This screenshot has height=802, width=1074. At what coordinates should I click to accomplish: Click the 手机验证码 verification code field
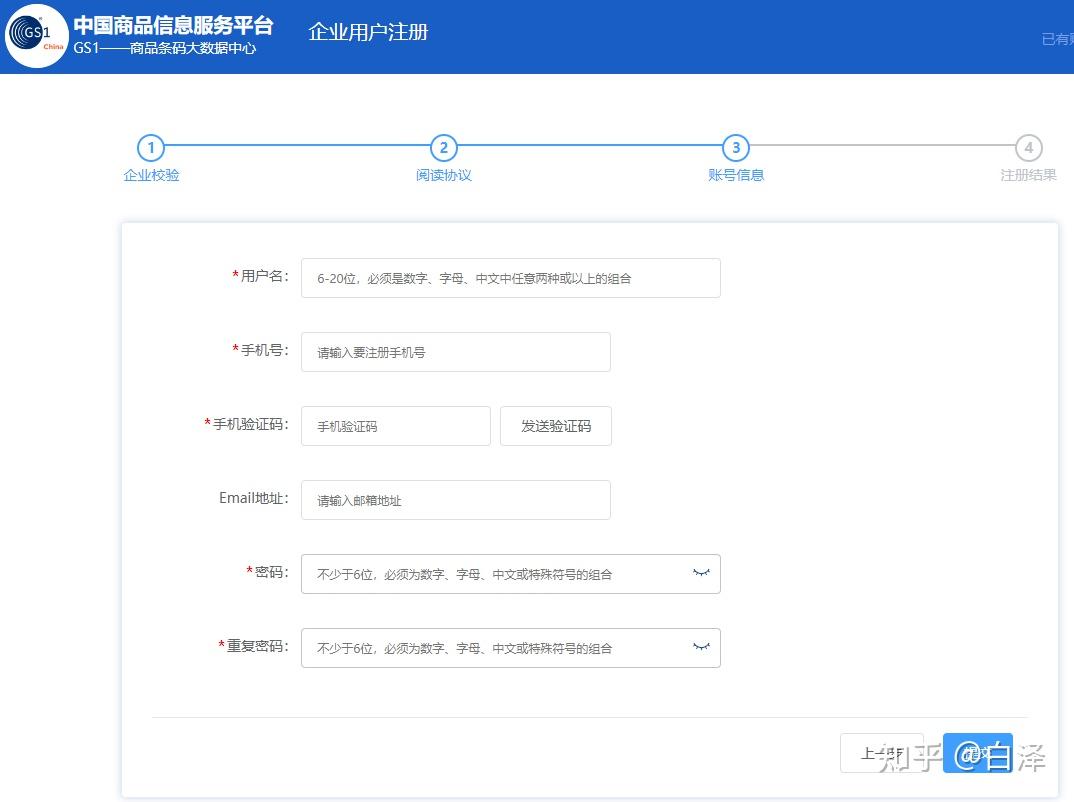click(394, 425)
